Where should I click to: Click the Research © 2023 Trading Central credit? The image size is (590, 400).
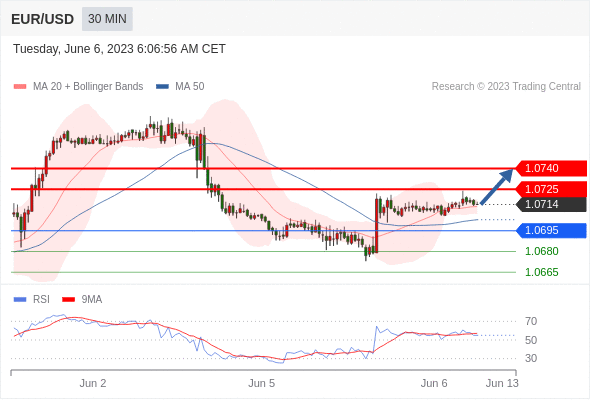pyautogui.click(x=506, y=87)
